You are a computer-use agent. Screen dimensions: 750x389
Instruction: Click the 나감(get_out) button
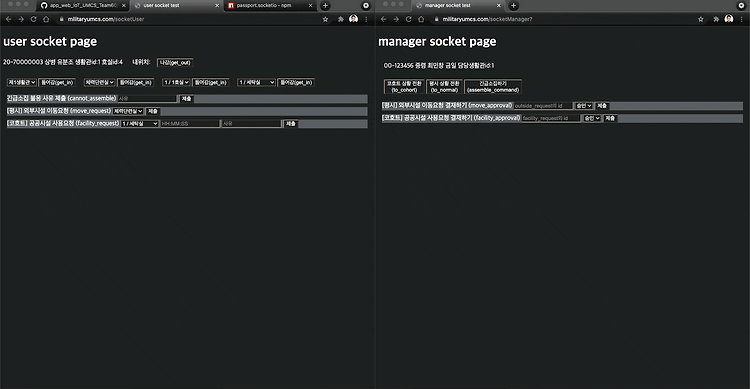pyautogui.click(x=175, y=63)
